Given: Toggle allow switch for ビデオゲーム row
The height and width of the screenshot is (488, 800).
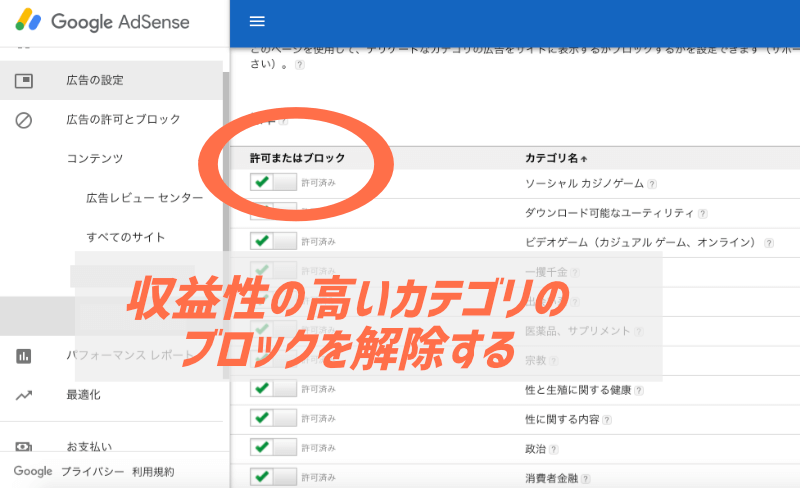Looking at the screenshot, I should 273,241.
